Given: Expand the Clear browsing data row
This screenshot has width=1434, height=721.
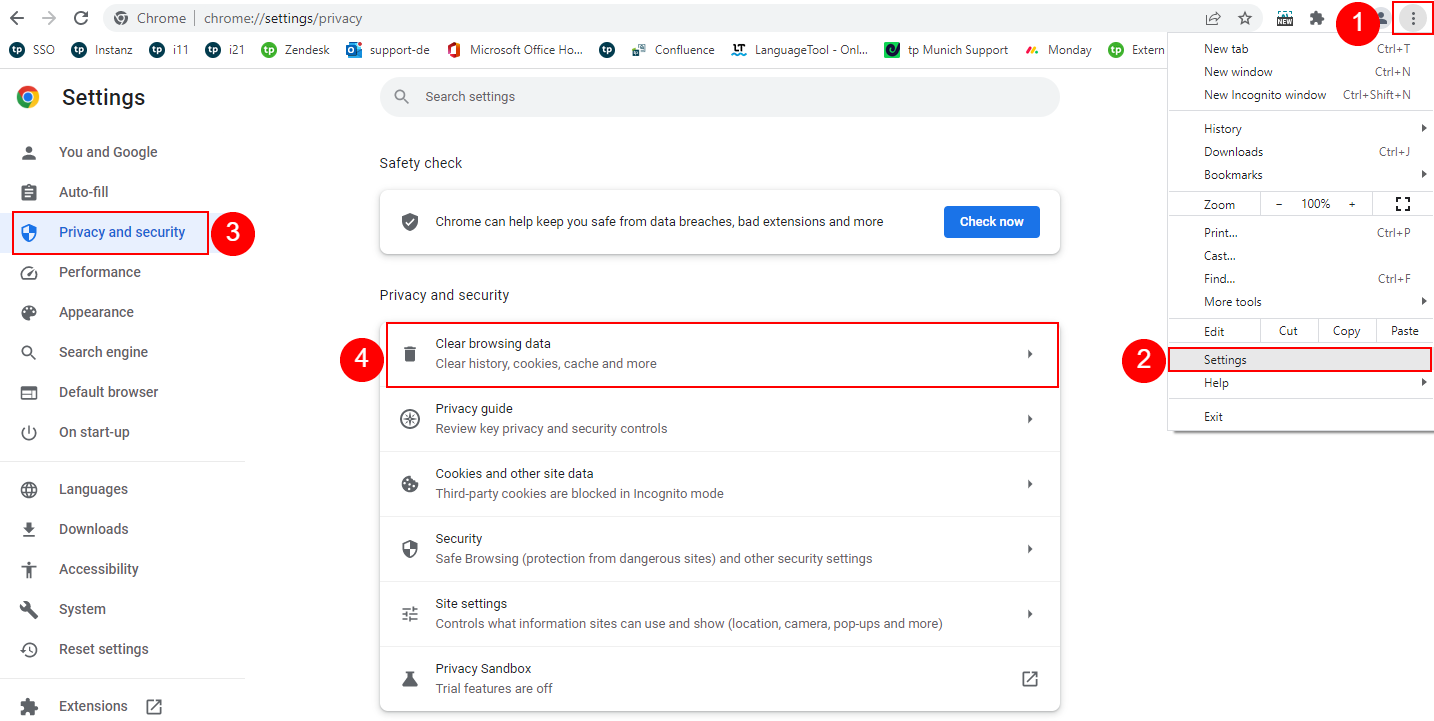Looking at the screenshot, I should (720, 354).
